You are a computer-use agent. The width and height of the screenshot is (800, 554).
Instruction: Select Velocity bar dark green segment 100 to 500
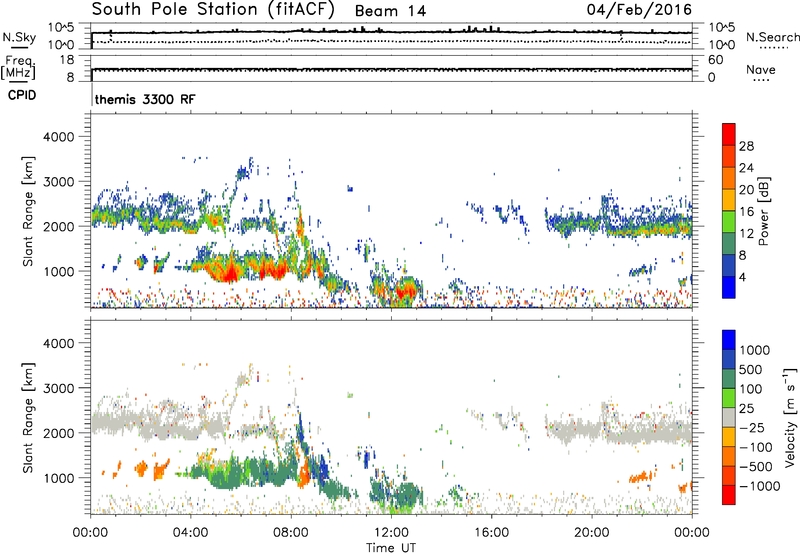[729, 379]
